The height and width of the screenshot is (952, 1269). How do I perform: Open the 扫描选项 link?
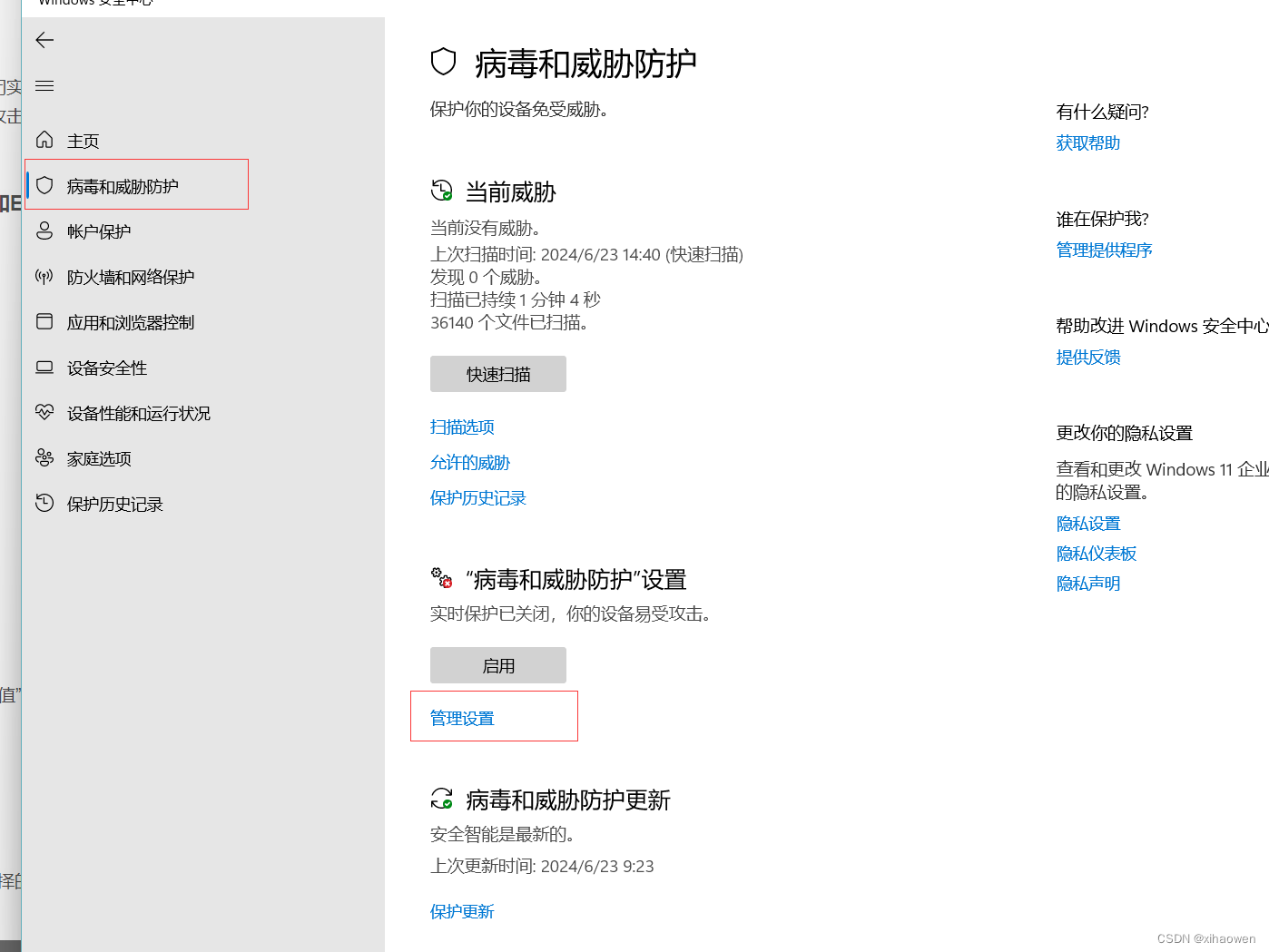[x=462, y=427]
